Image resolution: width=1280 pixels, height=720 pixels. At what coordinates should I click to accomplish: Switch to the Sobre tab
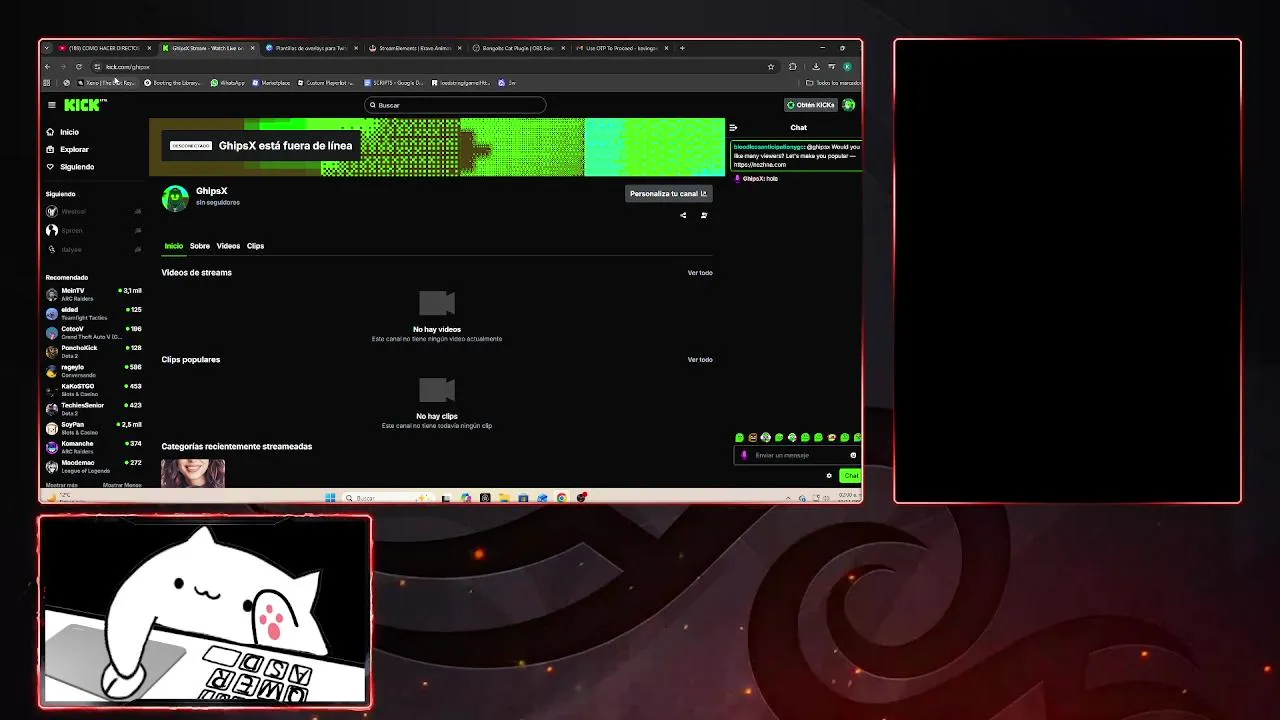coord(200,246)
